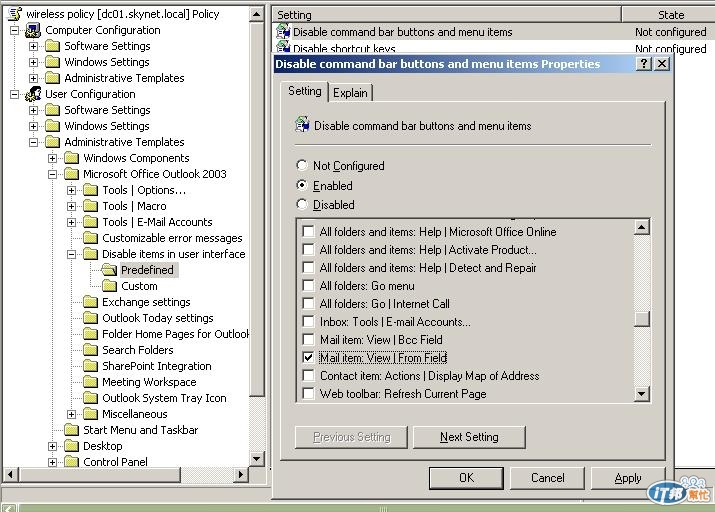715x512 pixels.
Task: Click the Tools | E-Mail Accounts folder icon
Action: click(90, 222)
